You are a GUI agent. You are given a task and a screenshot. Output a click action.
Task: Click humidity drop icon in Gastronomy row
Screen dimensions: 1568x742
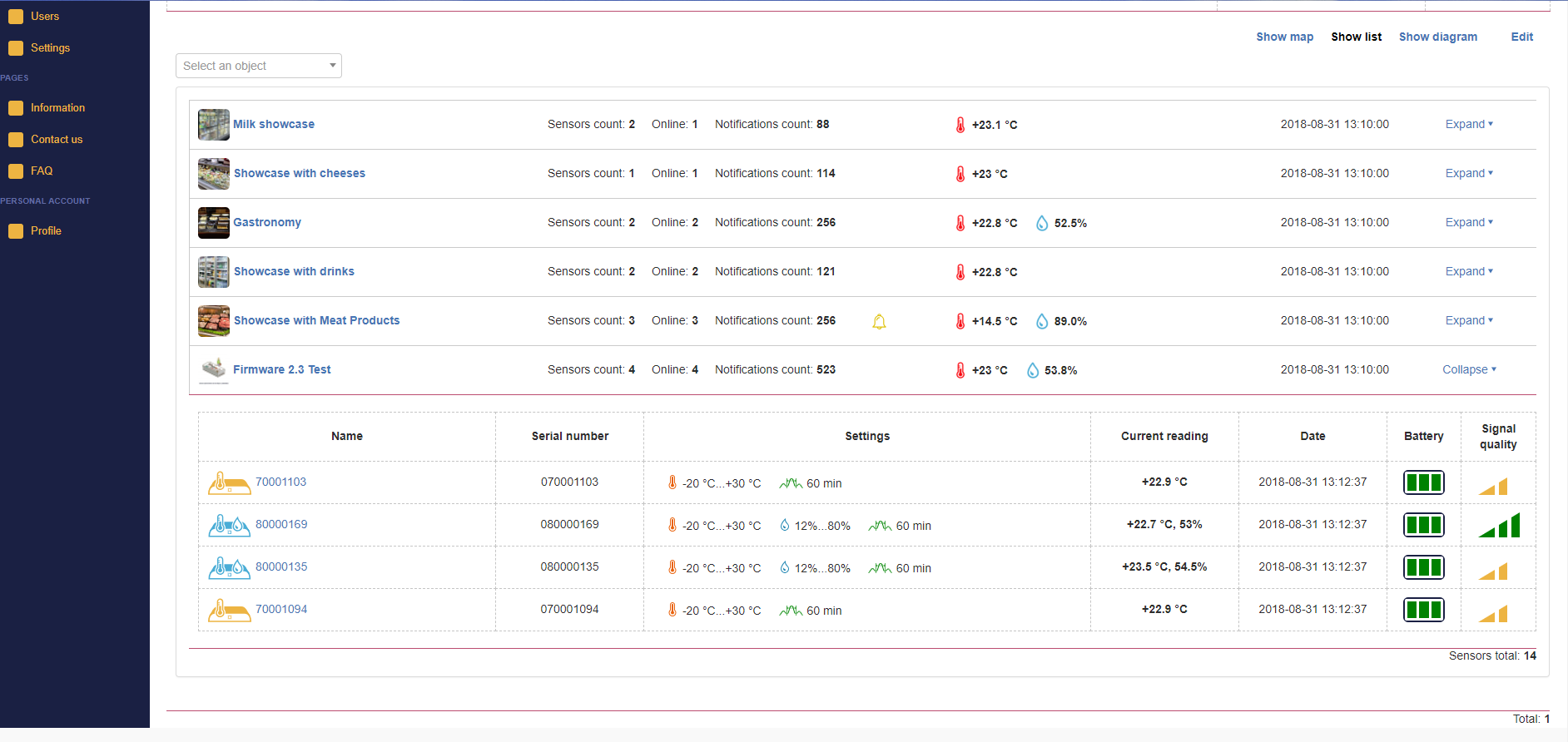click(1042, 223)
